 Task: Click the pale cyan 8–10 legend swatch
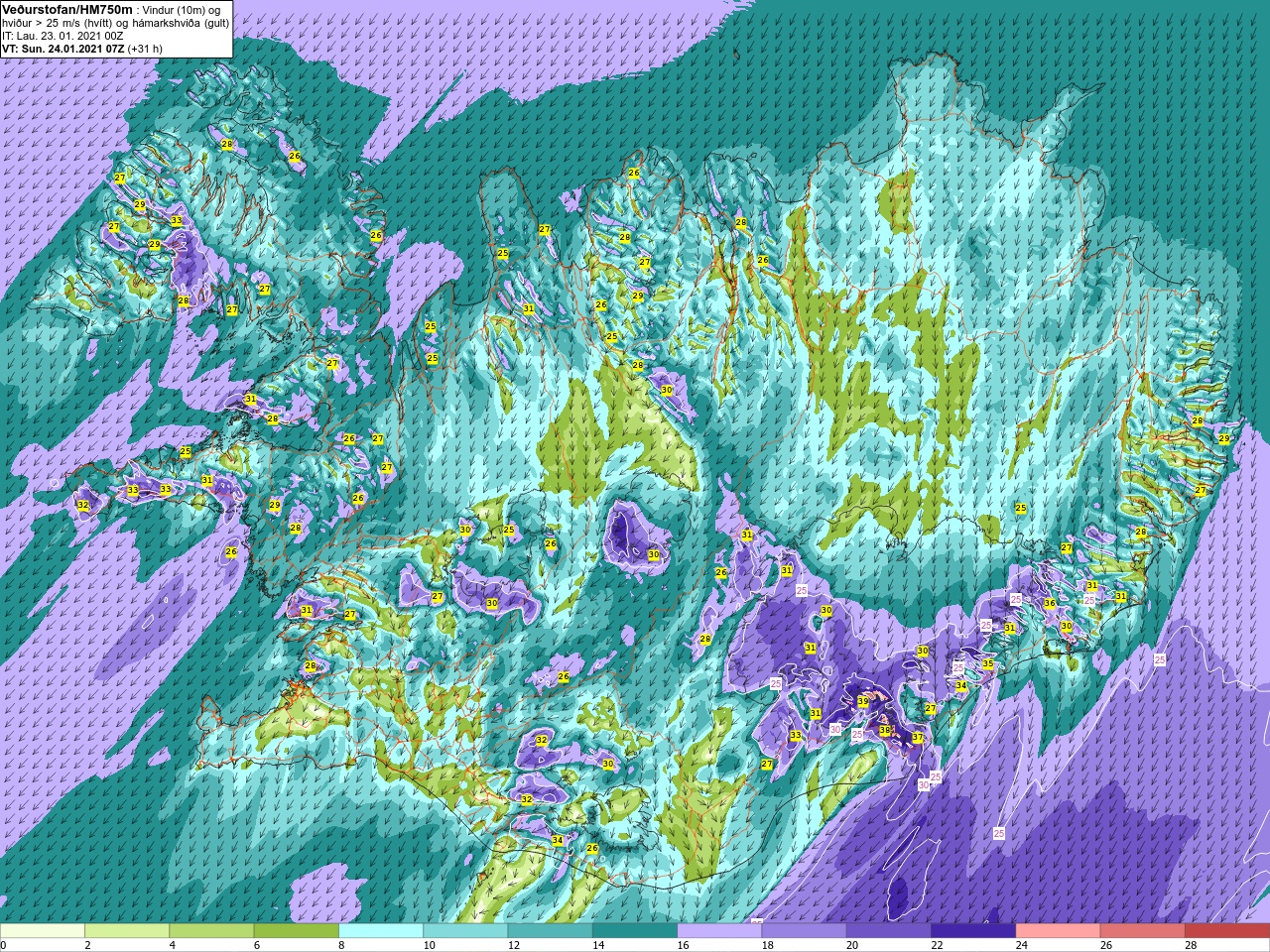pos(381,931)
